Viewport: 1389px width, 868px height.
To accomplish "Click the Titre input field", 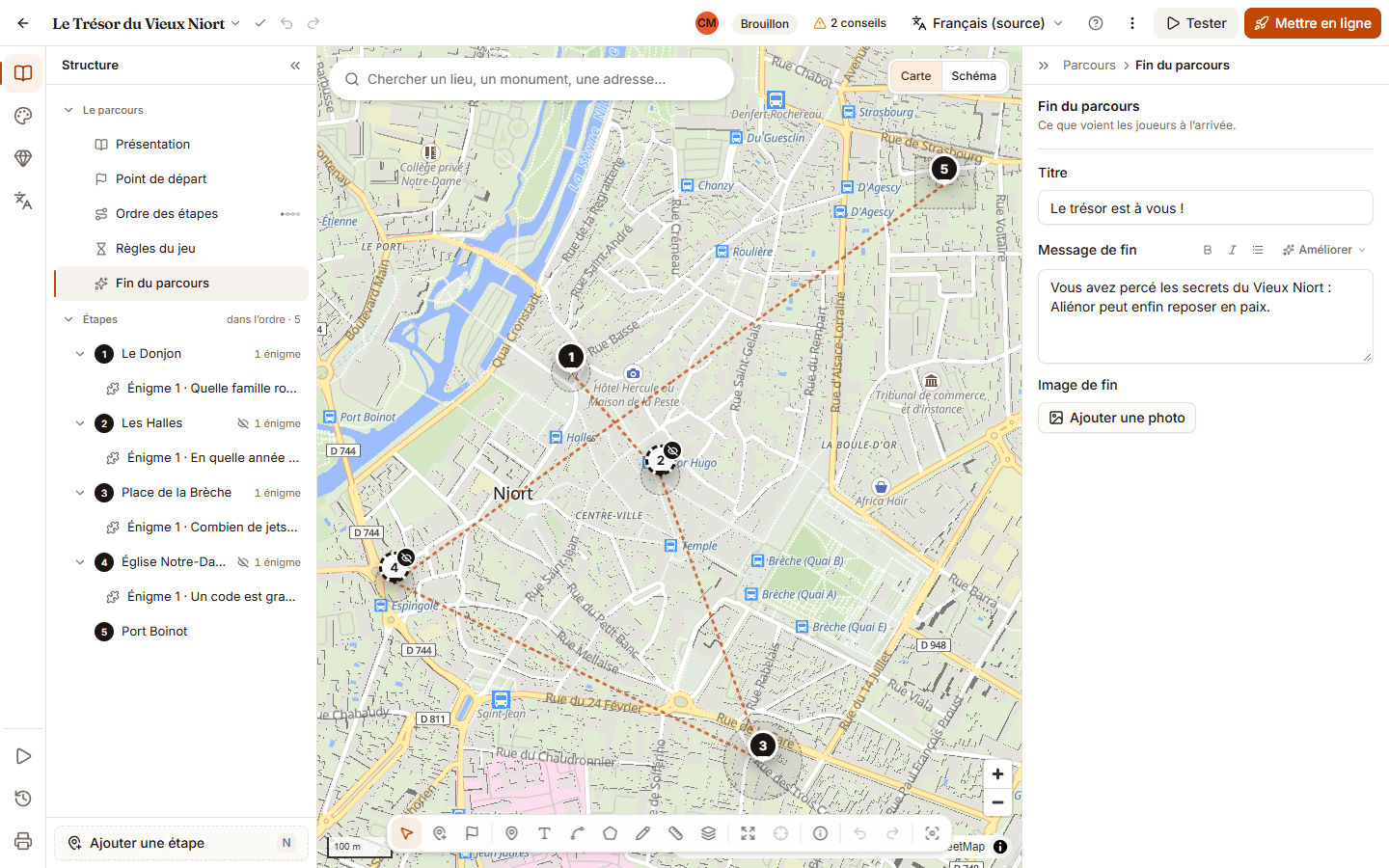I will coord(1206,208).
